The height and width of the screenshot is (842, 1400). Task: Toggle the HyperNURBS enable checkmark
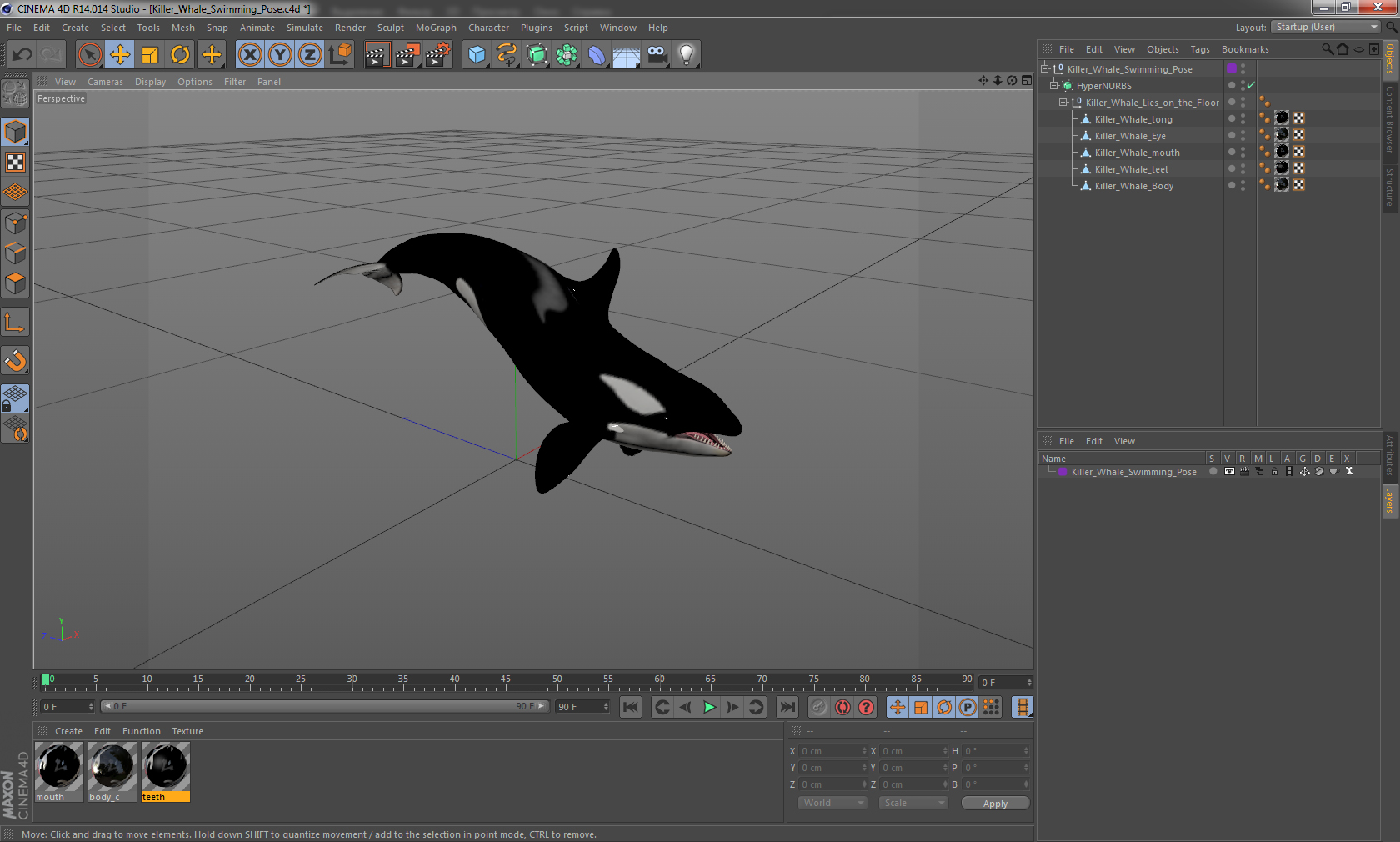click(x=1251, y=85)
